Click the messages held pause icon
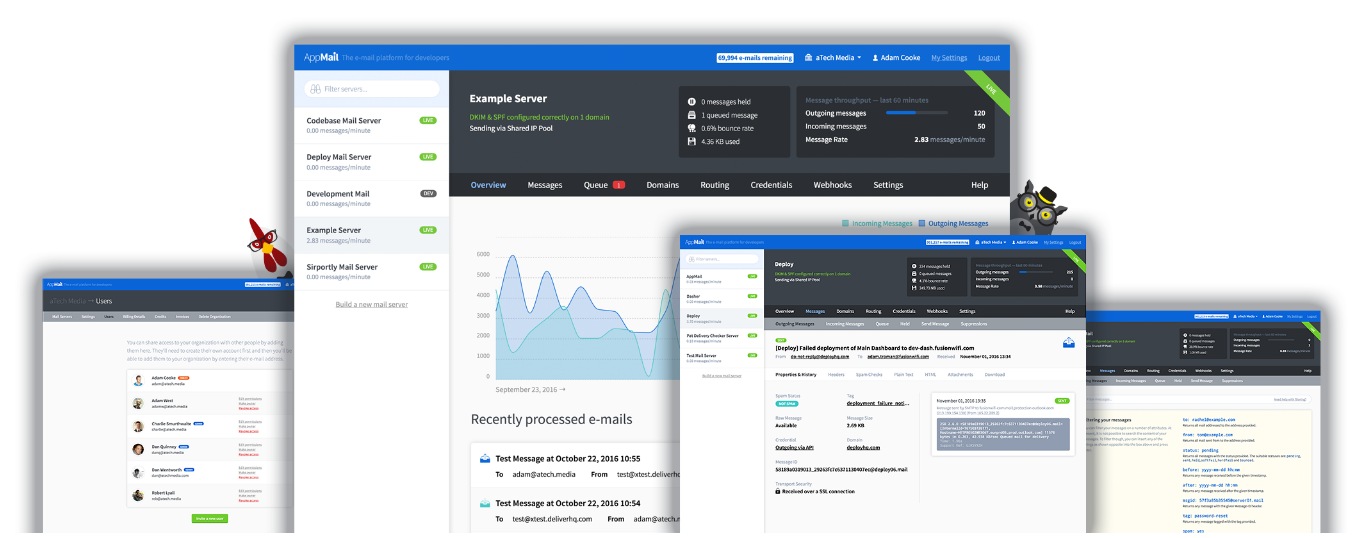This screenshot has width=1364, height=538. (x=691, y=102)
